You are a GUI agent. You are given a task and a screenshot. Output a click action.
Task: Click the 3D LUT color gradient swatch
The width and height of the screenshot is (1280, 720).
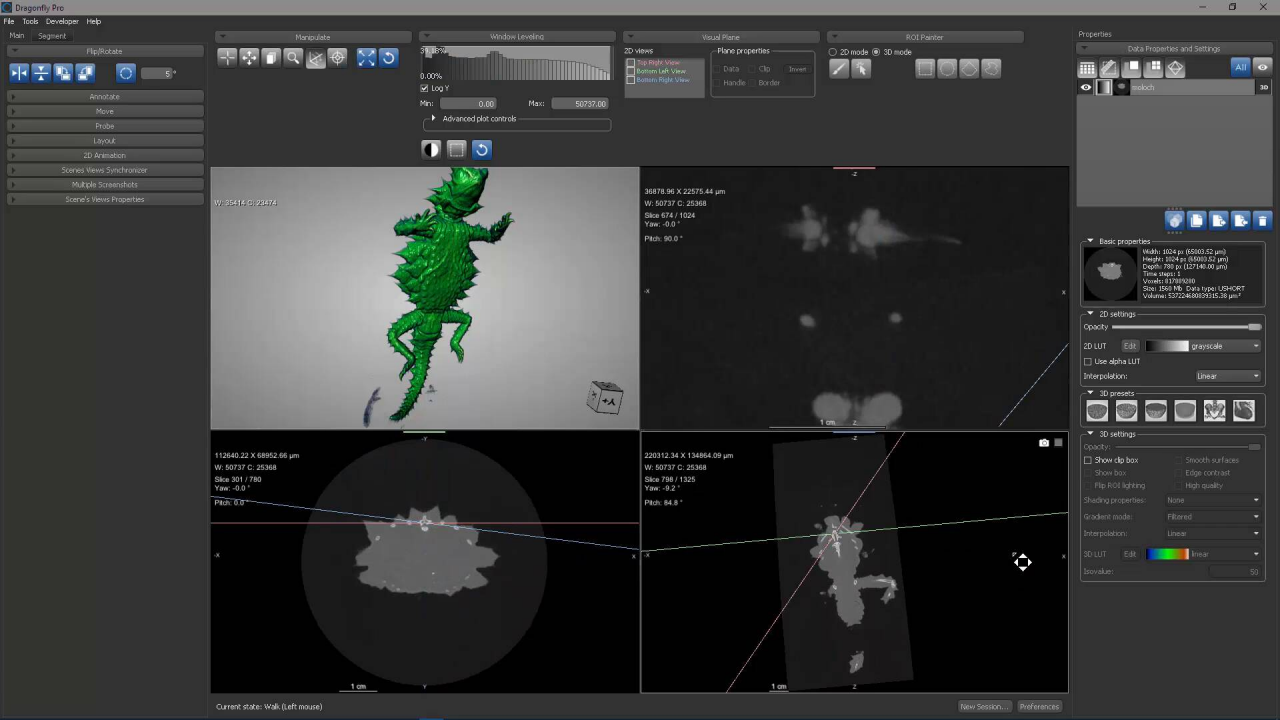point(1167,554)
